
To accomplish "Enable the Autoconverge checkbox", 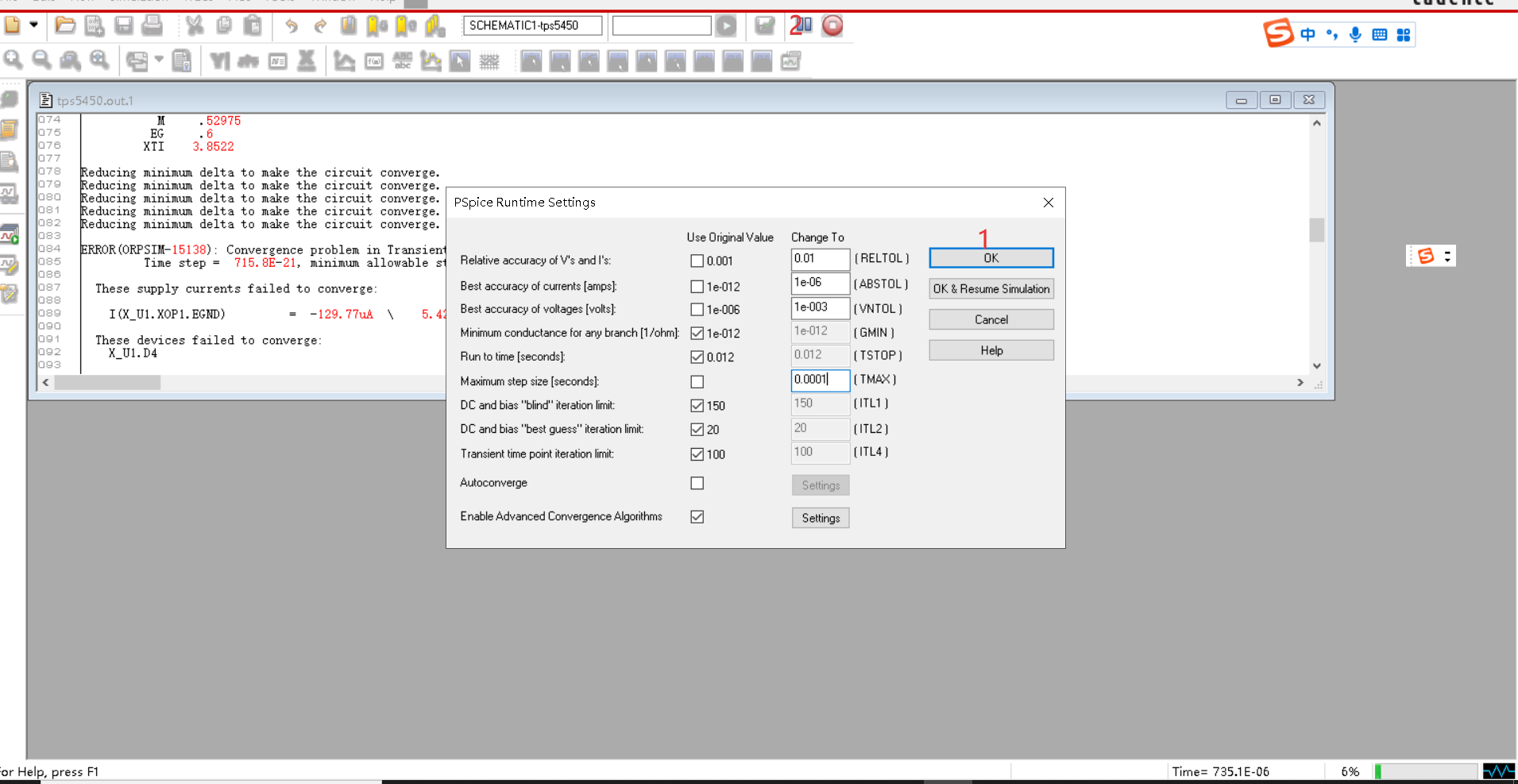I will pyautogui.click(x=697, y=483).
